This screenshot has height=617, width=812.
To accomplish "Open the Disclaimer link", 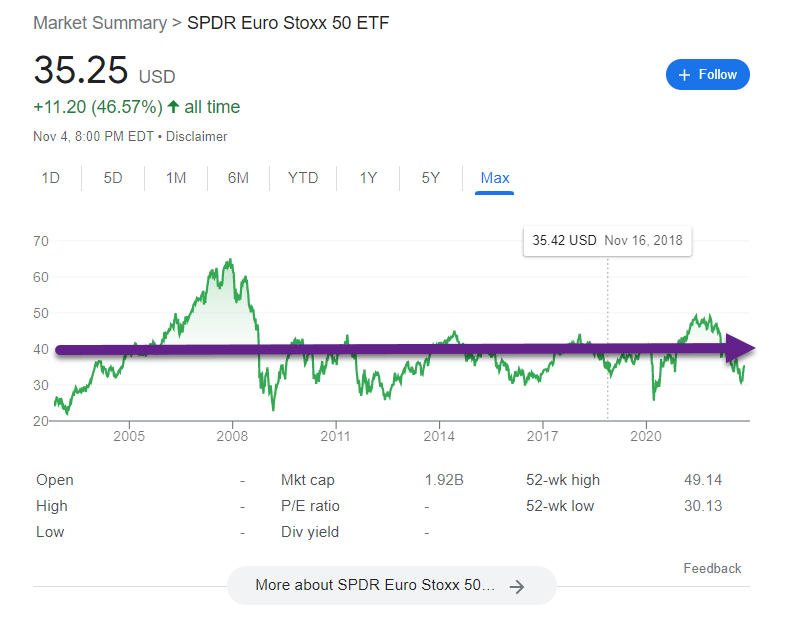I will (196, 136).
